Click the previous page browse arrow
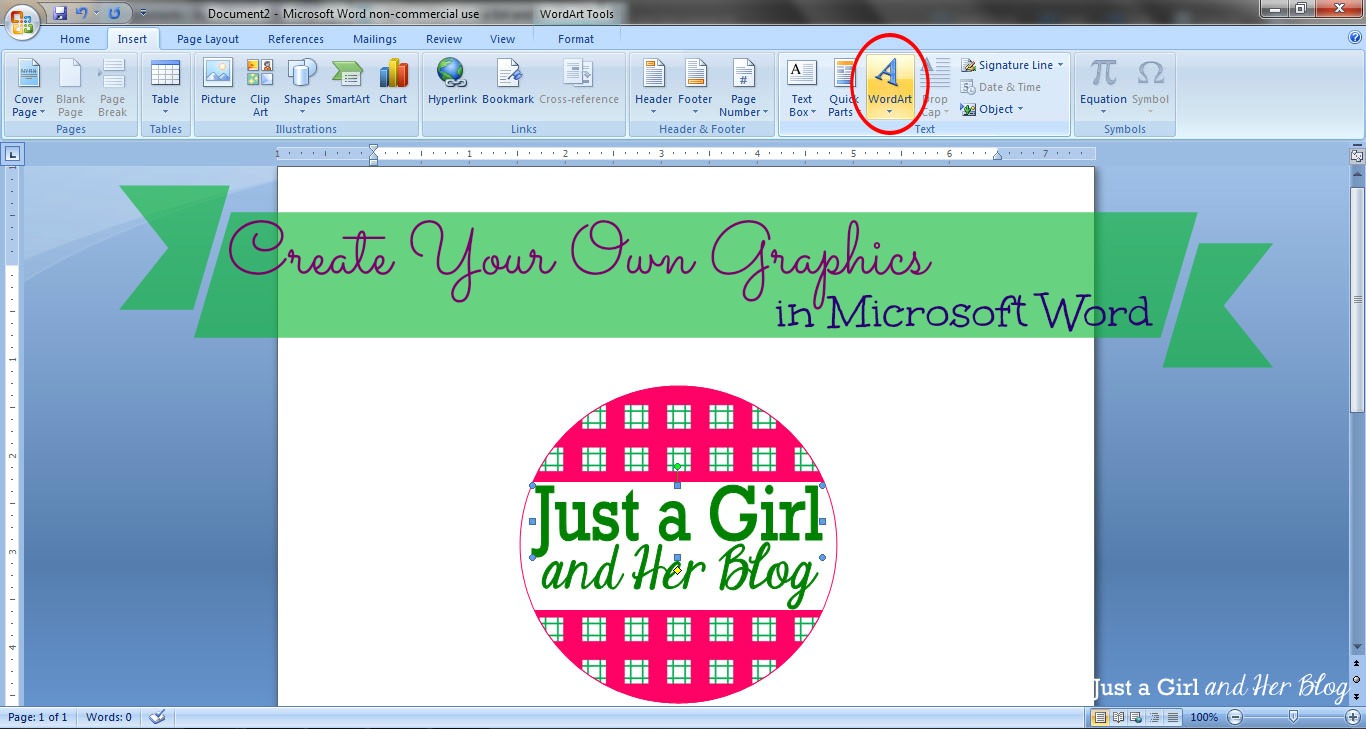 (1357, 665)
